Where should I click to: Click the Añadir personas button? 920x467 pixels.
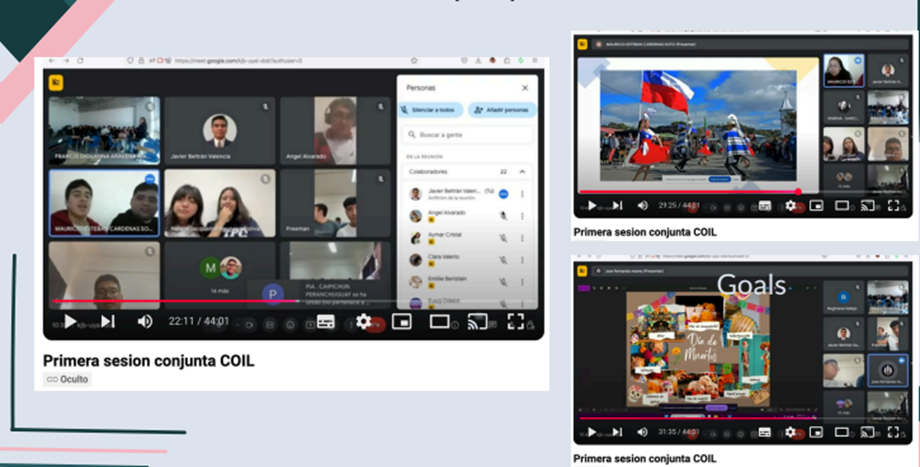click(502, 110)
